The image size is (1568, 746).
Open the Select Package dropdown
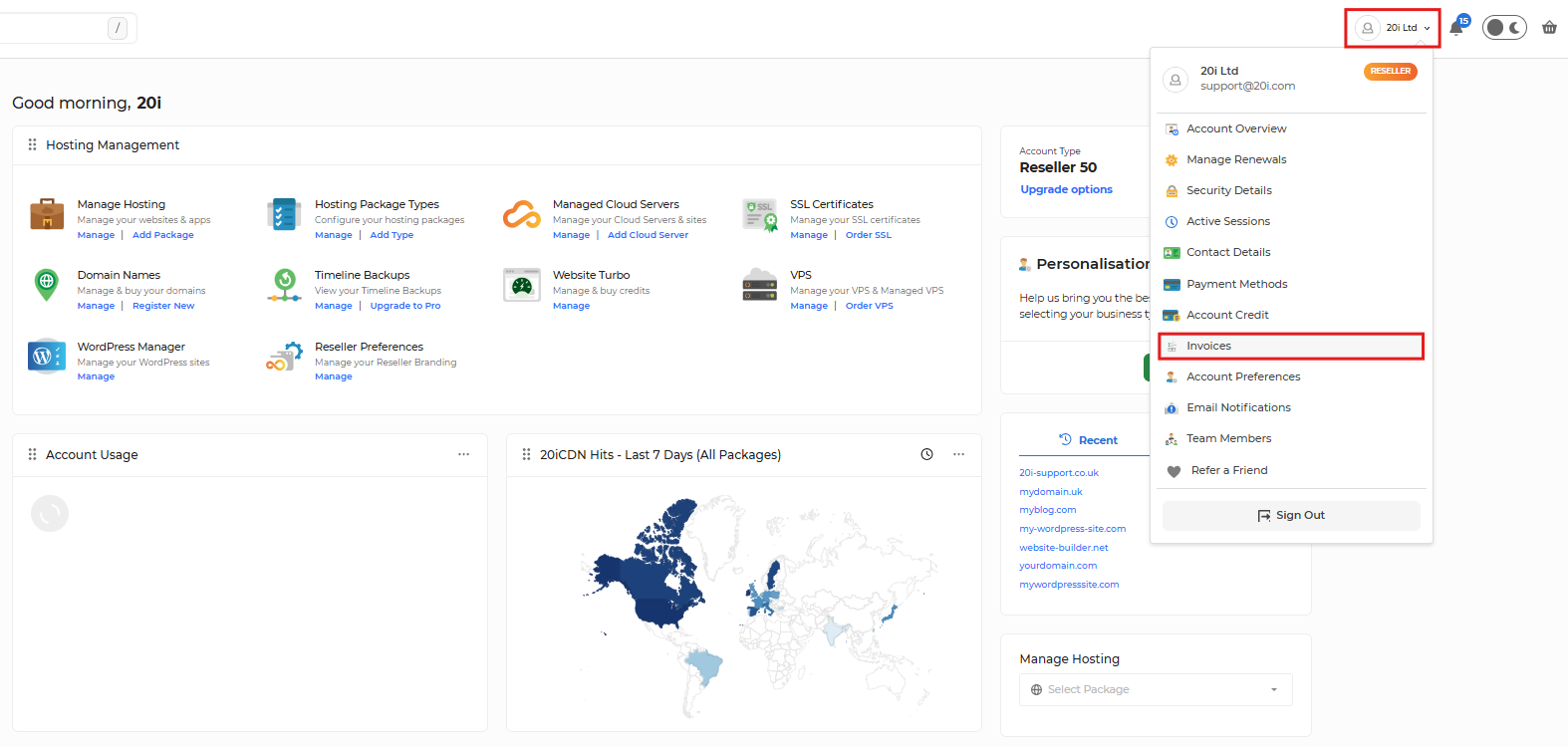tap(1156, 689)
